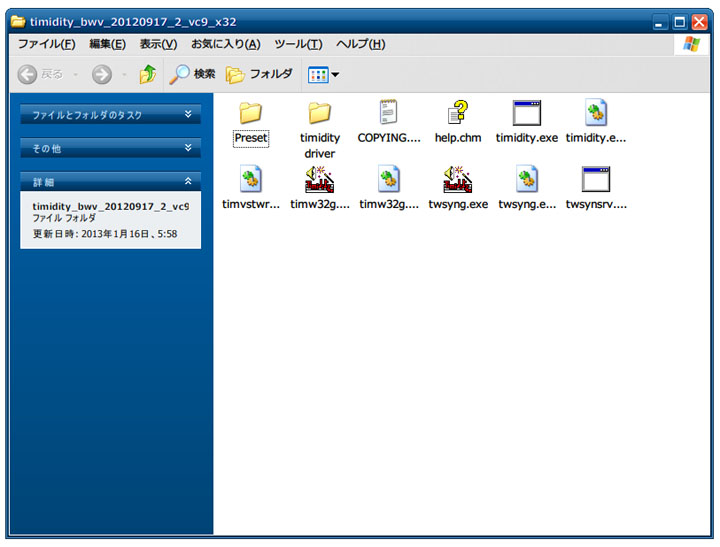Select the timw32g gear document file icon
This screenshot has width=720, height=547.
tap(389, 179)
